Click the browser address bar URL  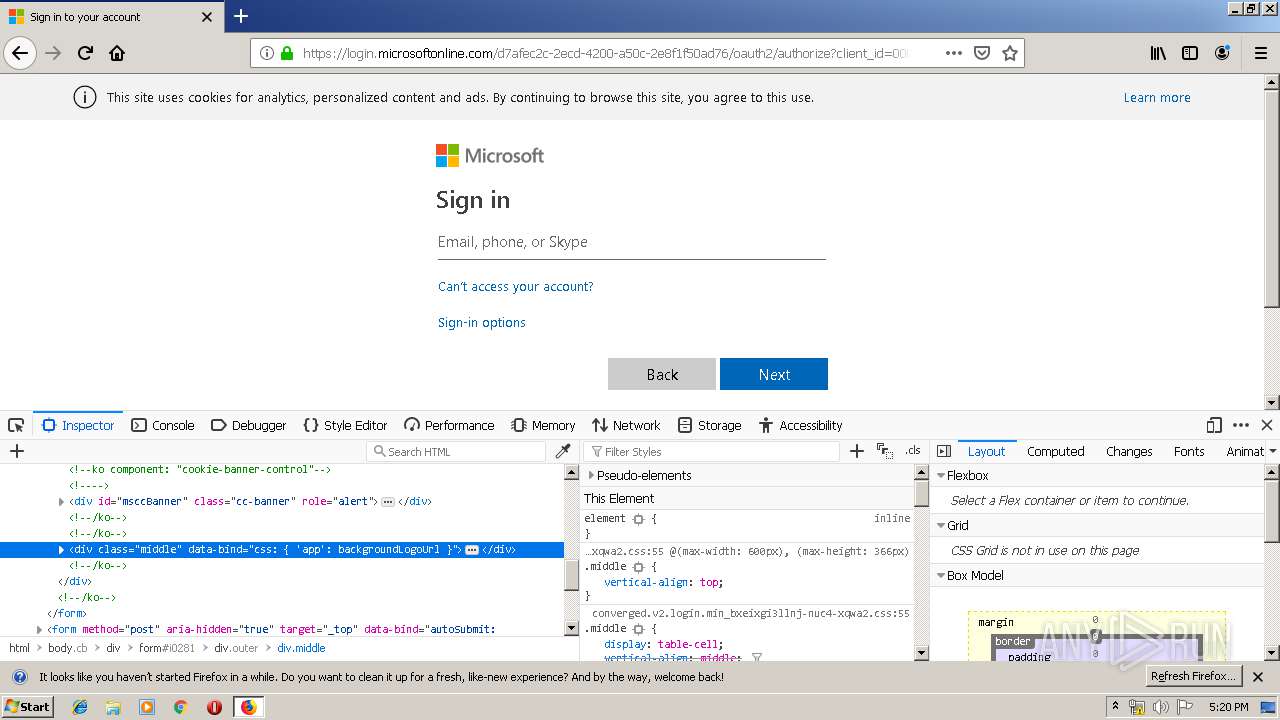click(605, 53)
